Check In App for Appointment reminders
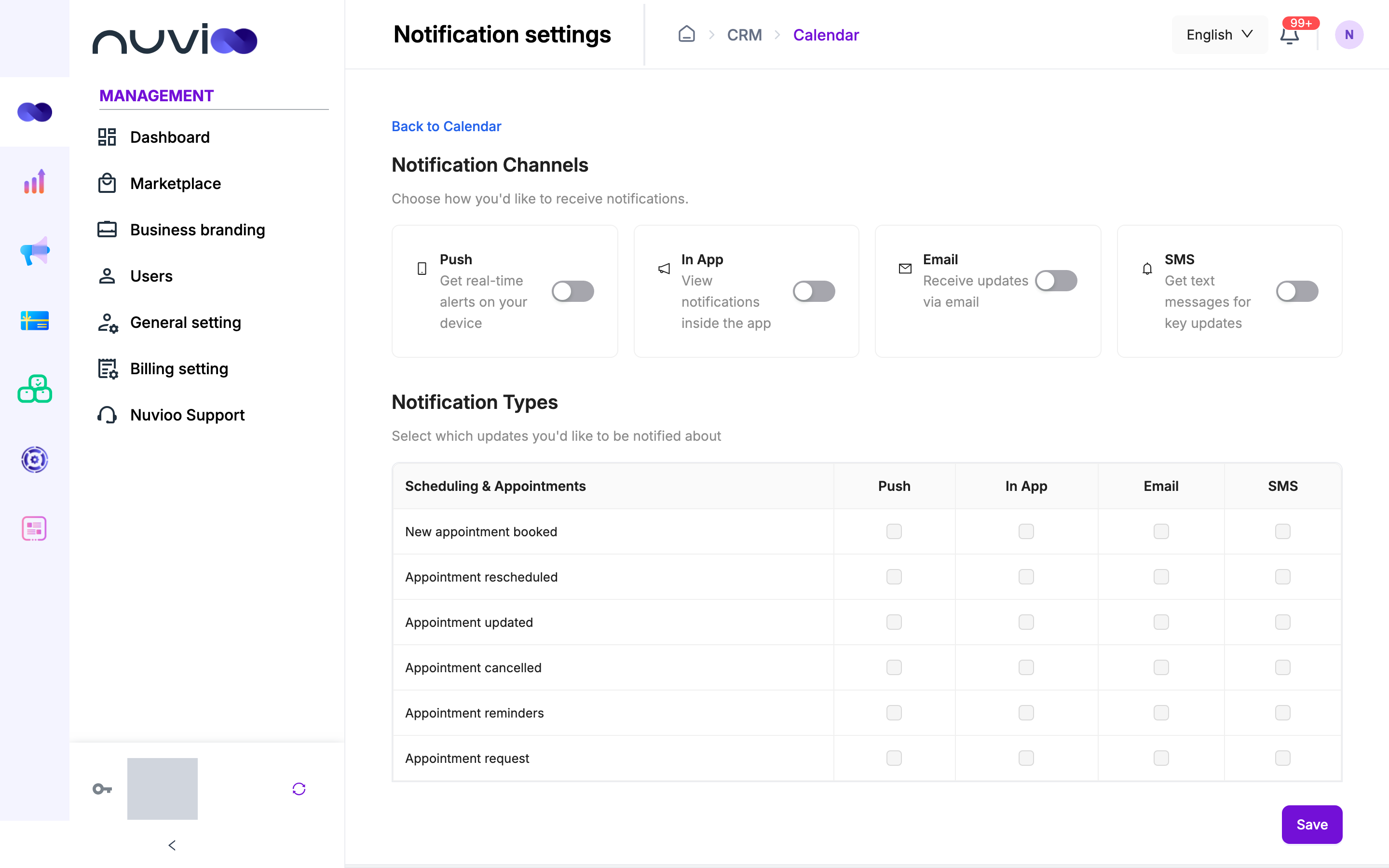Viewport: 1389px width, 868px height. click(1026, 712)
